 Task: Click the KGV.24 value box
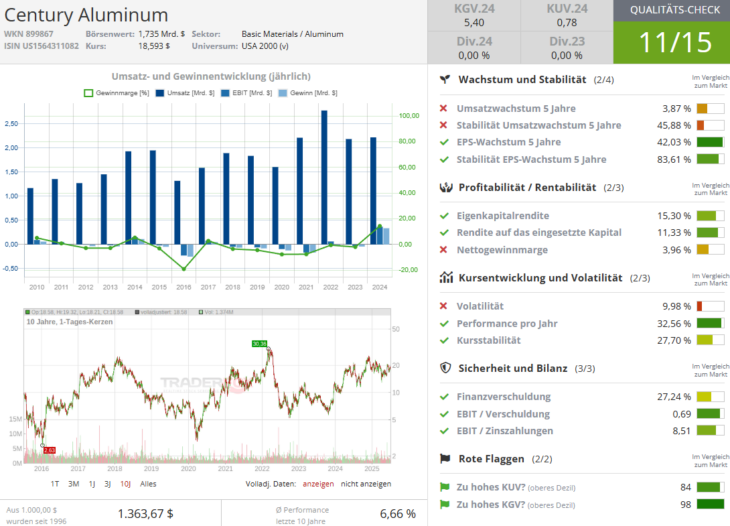[474, 16]
